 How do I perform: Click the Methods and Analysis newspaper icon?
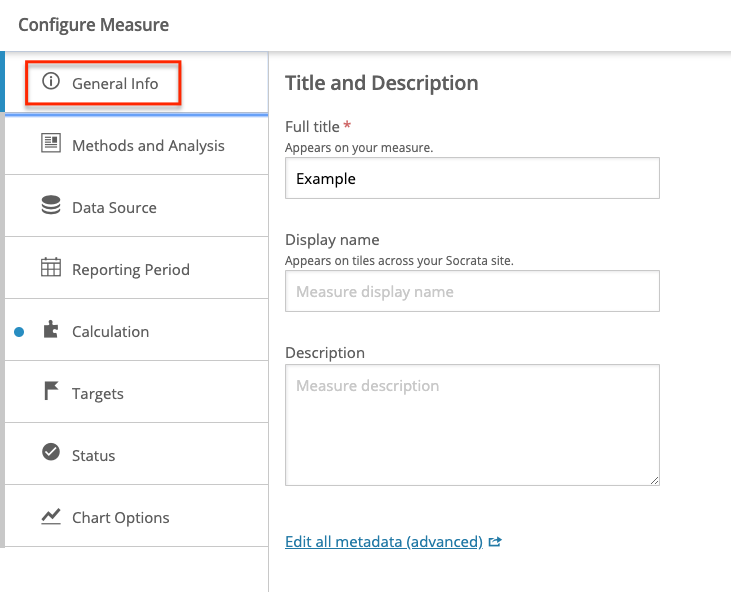51,143
